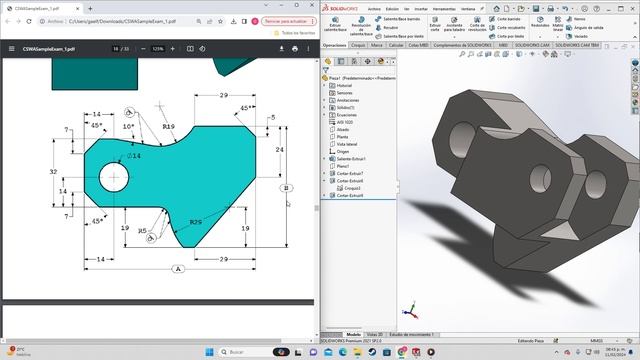Select Ángulo de salida tool

click(584, 28)
